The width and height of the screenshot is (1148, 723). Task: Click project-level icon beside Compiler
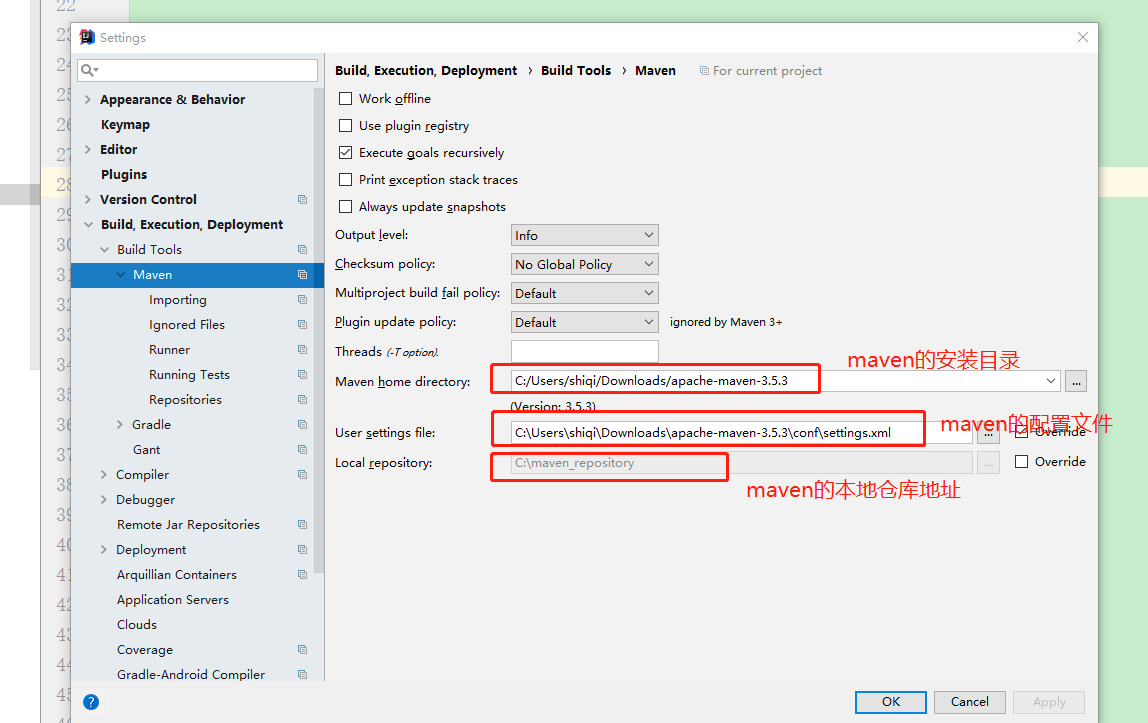pyautogui.click(x=302, y=474)
